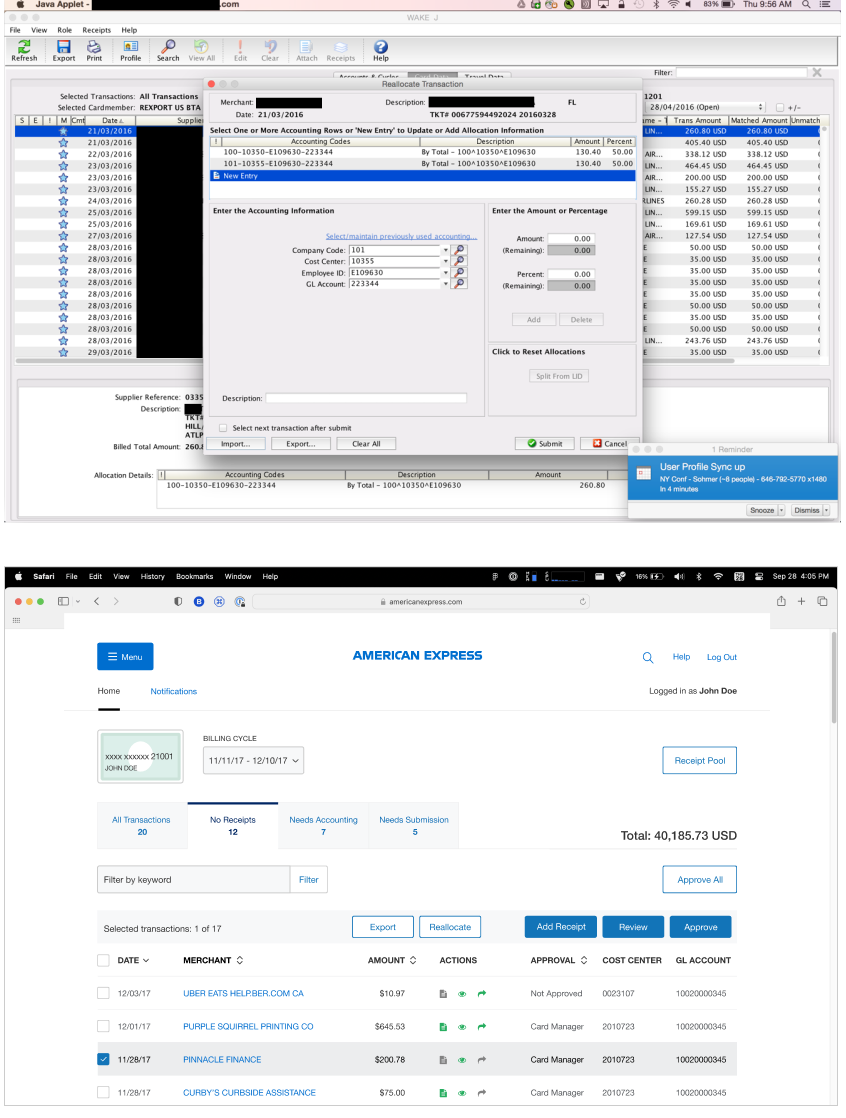Click Submit in Reallocate Transaction dialog
846x1118 pixels.
(x=545, y=443)
